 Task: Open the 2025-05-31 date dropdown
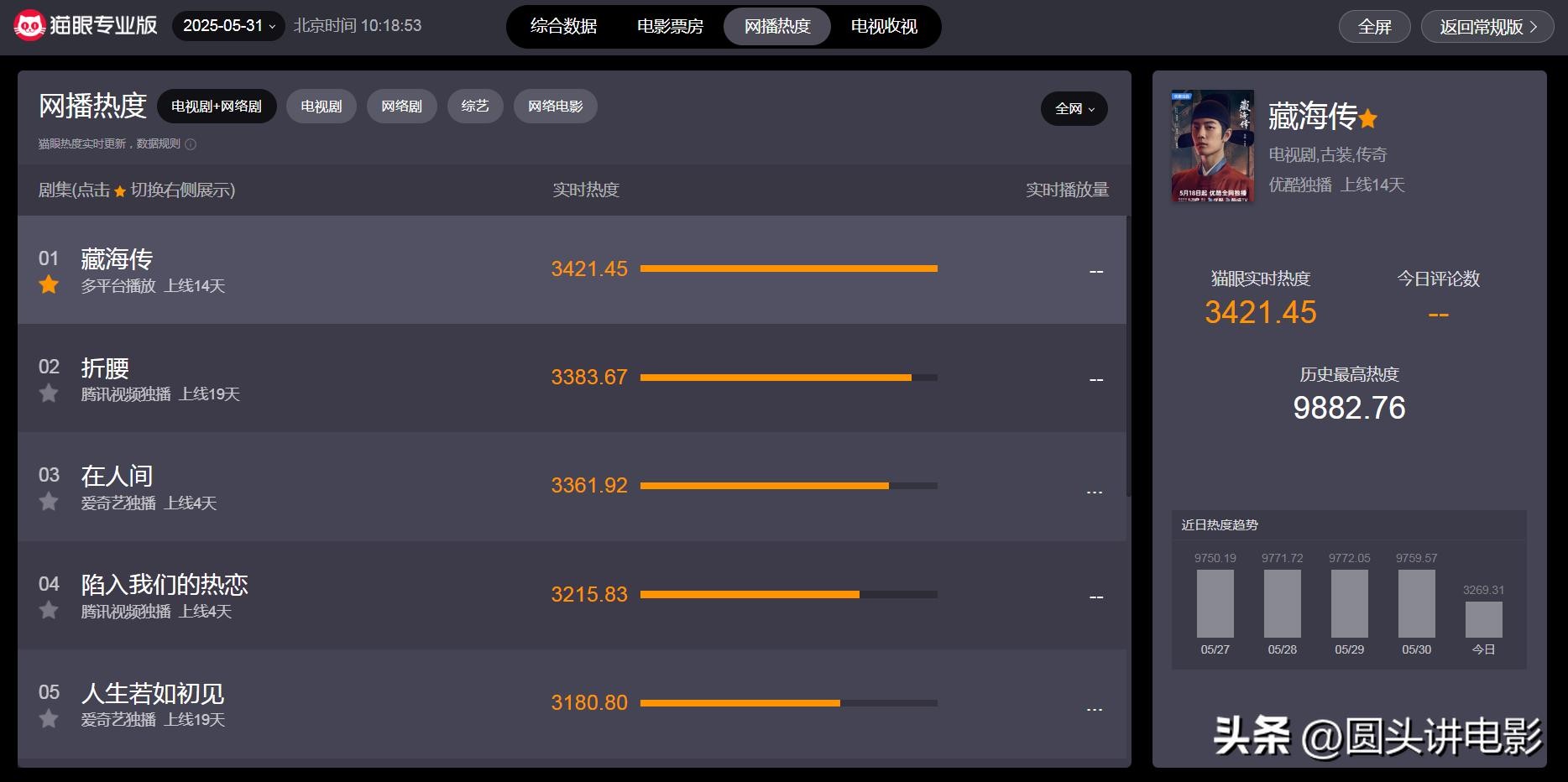[x=228, y=26]
